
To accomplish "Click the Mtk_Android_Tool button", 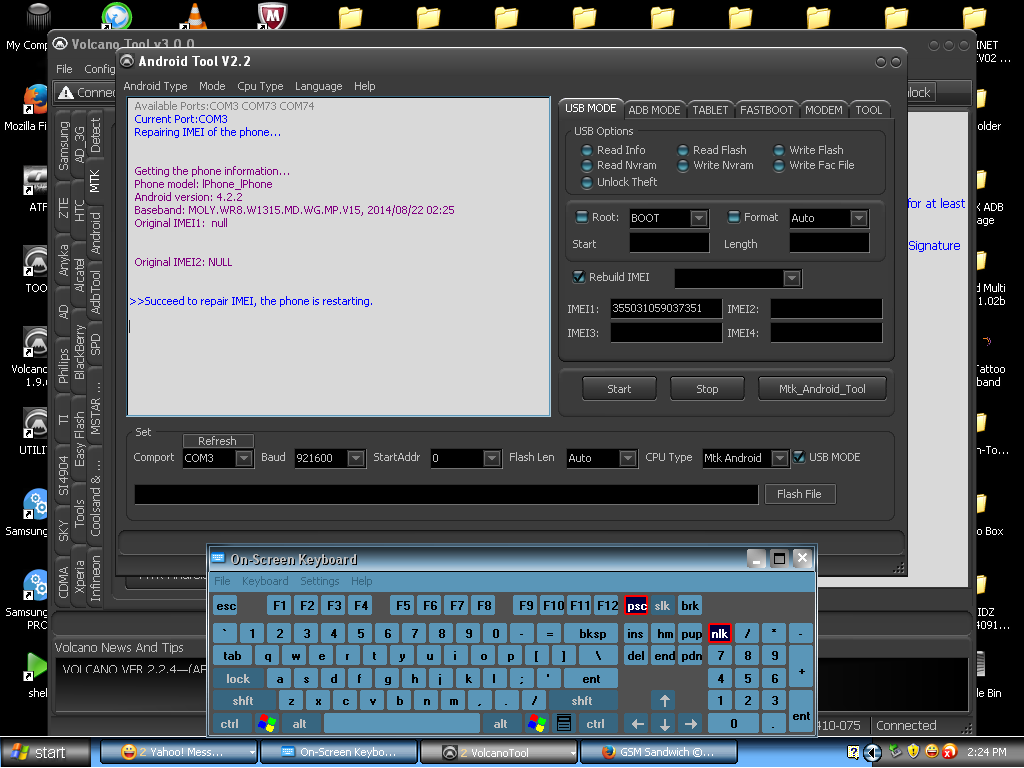I will (822, 389).
